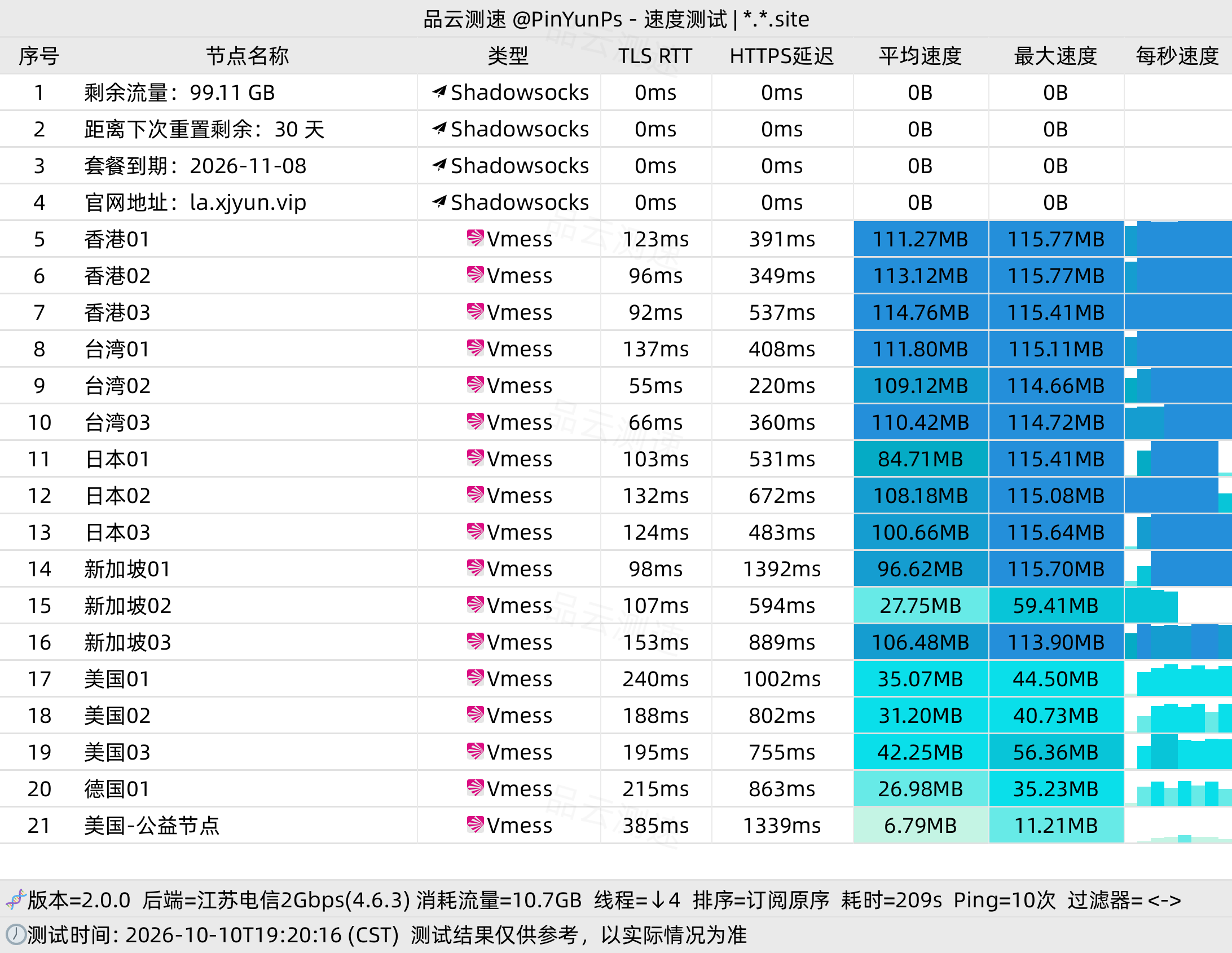Click the title 品云测速 @PinYunPs
Viewport: 1232px width, 953px height.
click(523, 19)
